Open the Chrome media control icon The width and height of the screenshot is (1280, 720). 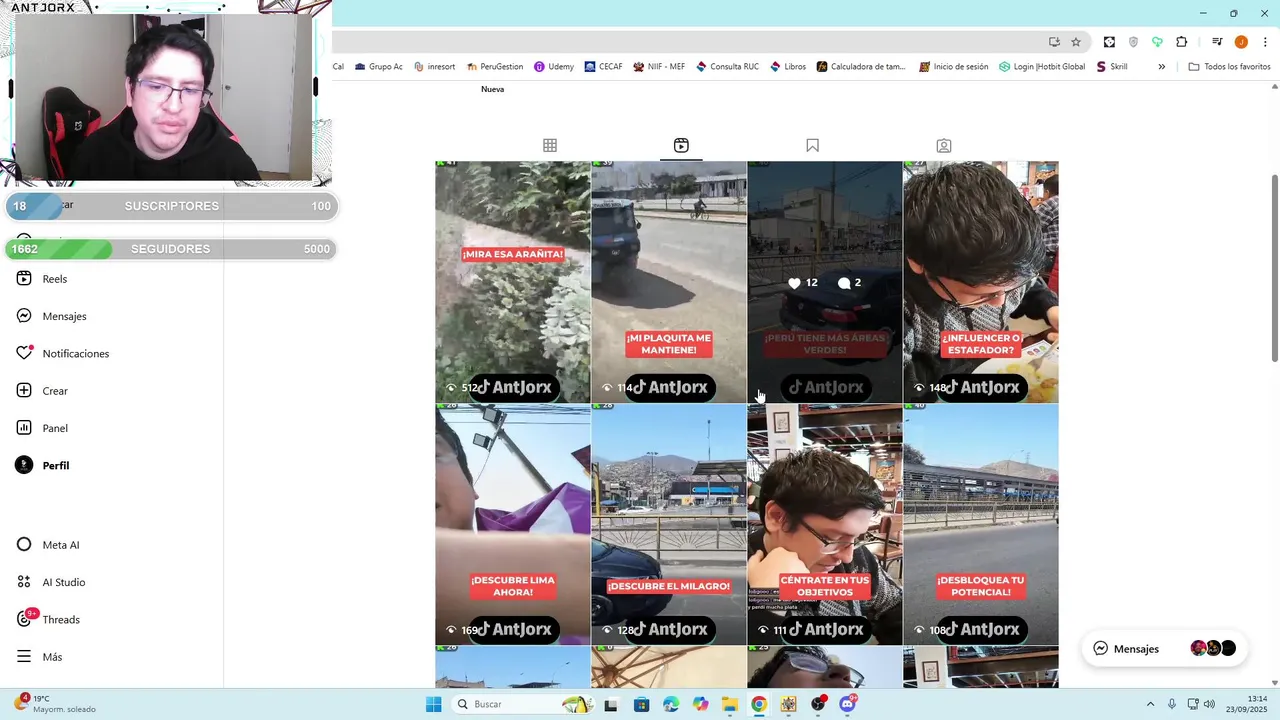(x=1217, y=42)
